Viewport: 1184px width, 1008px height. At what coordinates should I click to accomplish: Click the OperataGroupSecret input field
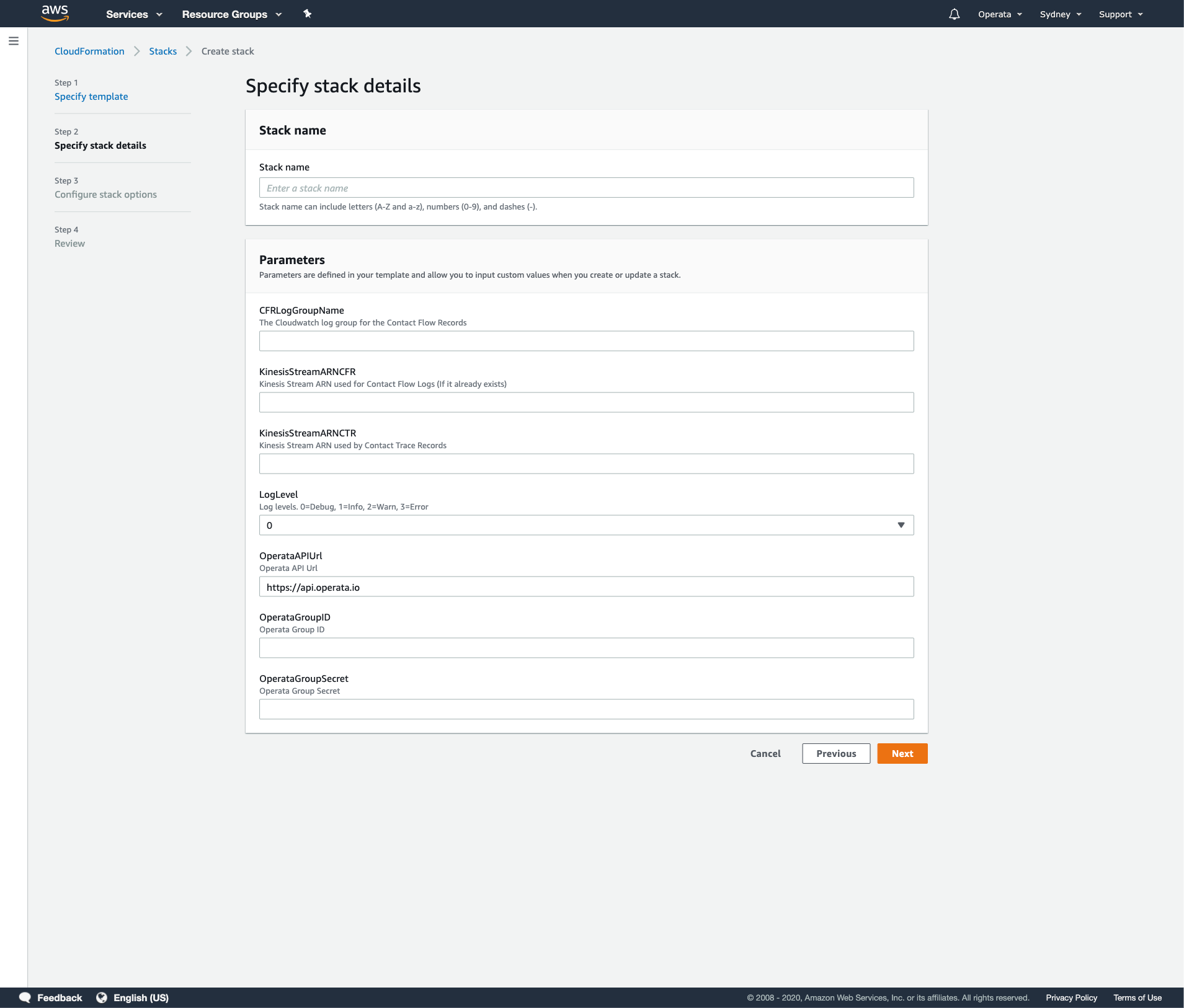pyautogui.click(x=586, y=709)
